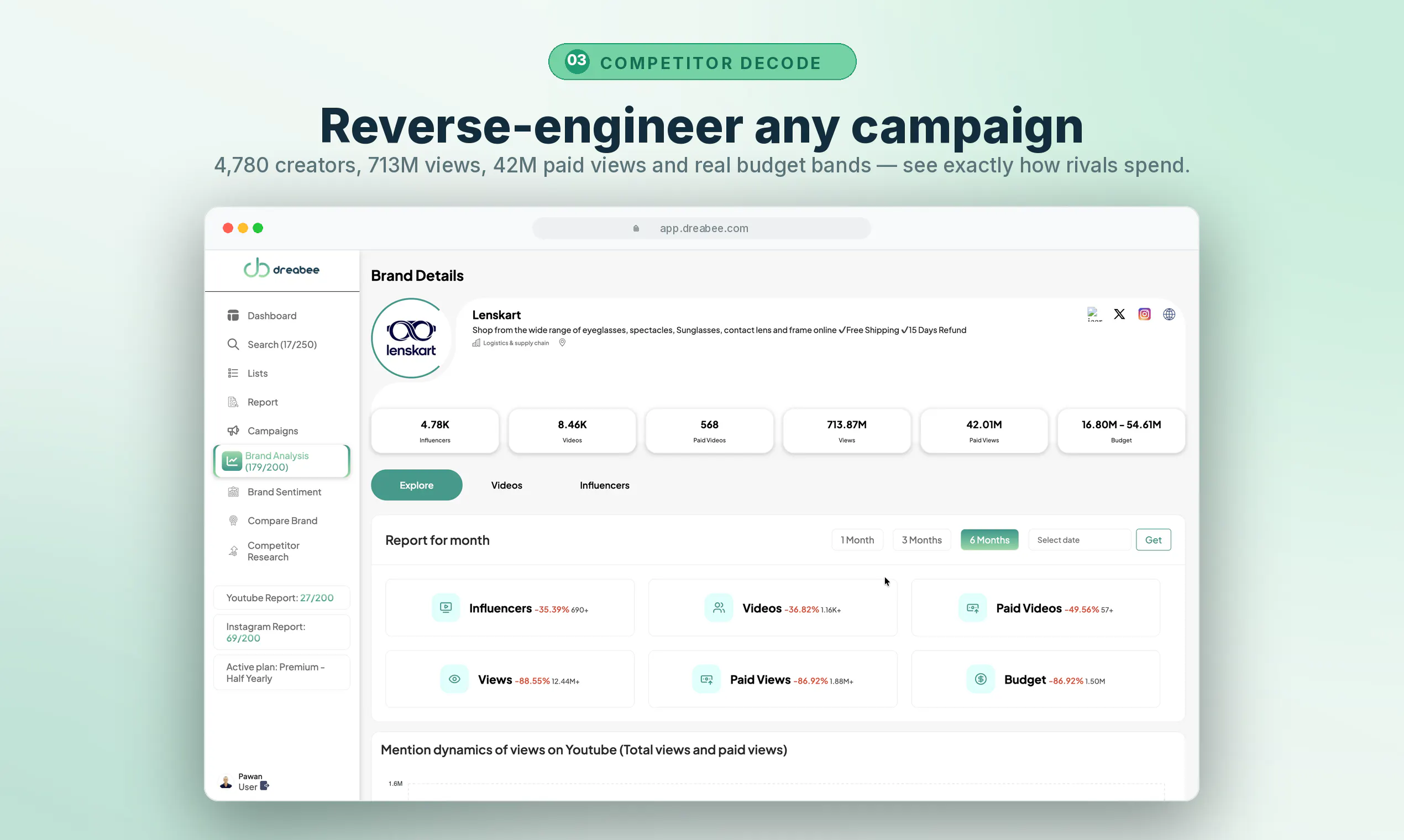Click the Lenskart brand logo thumbnail
The image size is (1404, 840).
click(412, 339)
